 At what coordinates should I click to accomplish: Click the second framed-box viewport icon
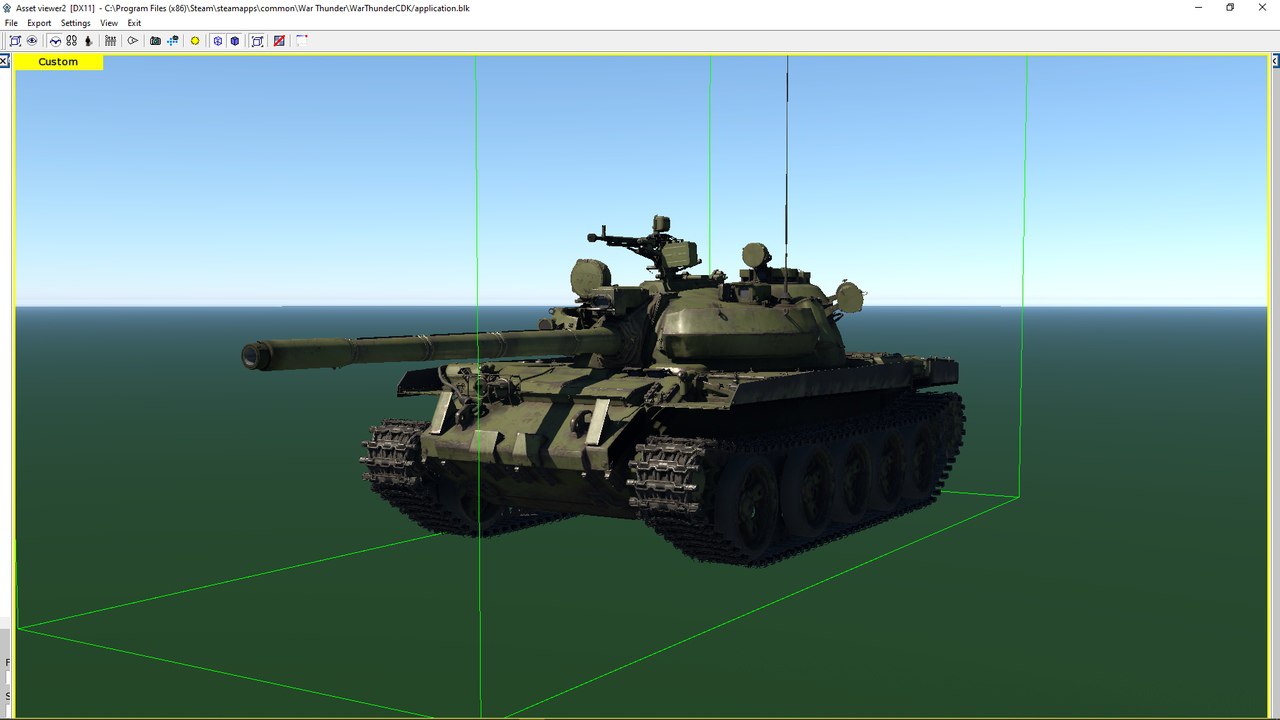[257, 41]
